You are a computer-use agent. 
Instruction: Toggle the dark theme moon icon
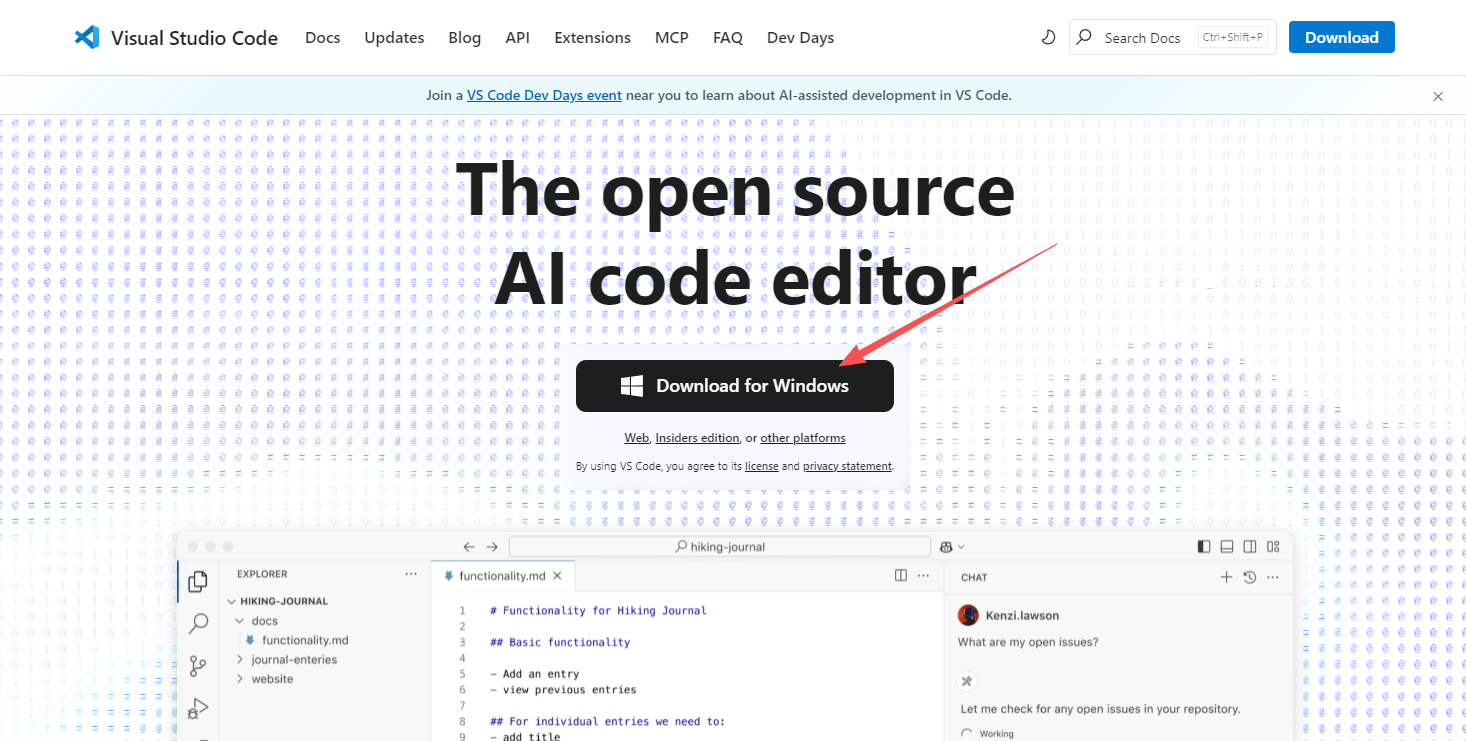coord(1048,37)
